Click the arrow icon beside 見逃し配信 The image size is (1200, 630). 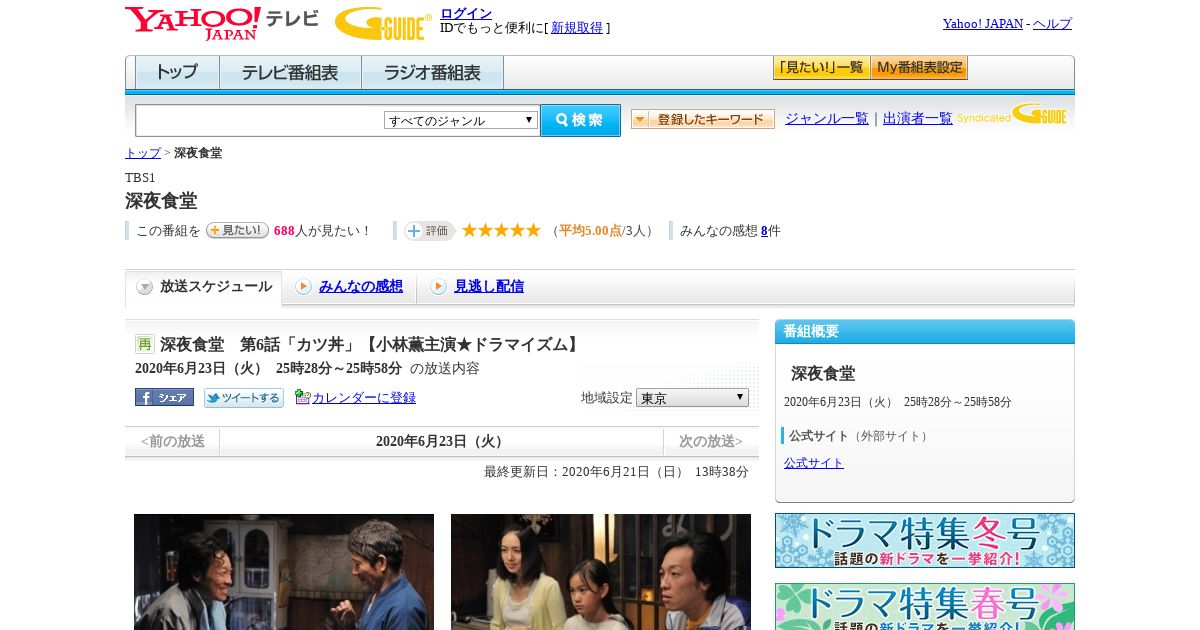(x=438, y=287)
